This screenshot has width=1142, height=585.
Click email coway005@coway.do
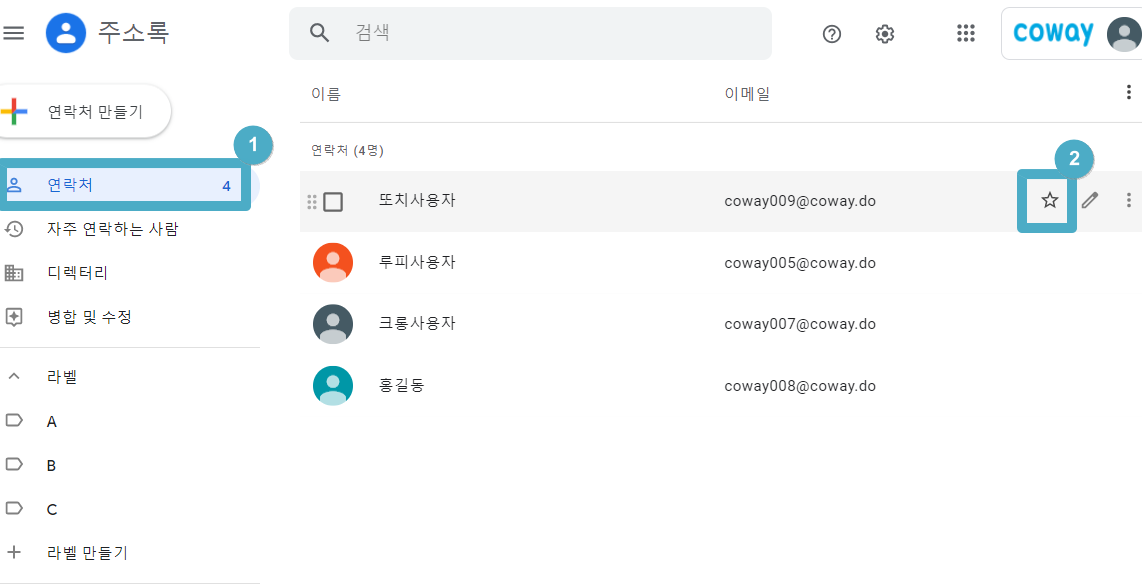(x=800, y=263)
